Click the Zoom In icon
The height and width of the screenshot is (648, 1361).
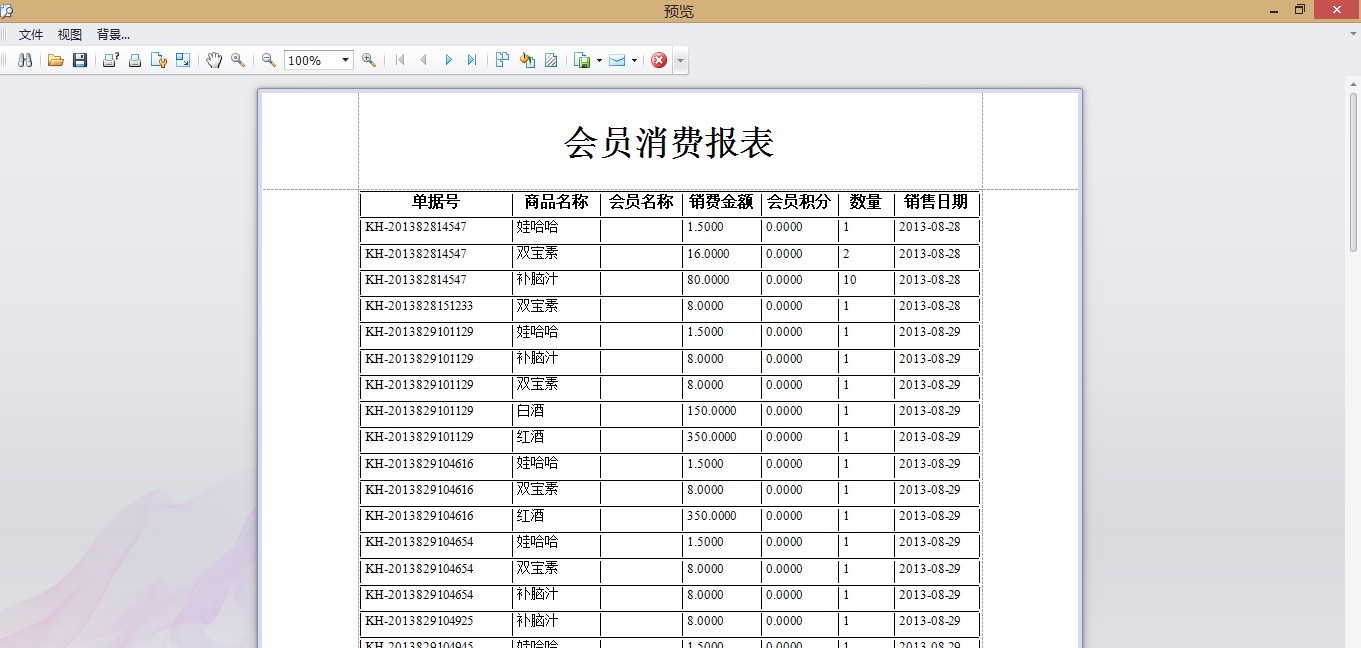click(x=369, y=60)
